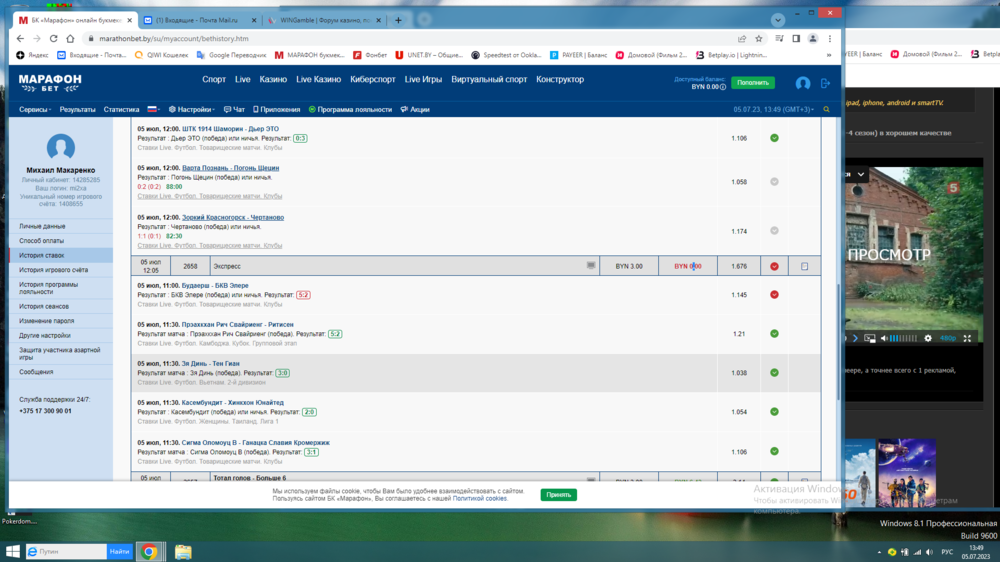Open the Варта Познань - Погонь Щецин match link

[x=230, y=168]
